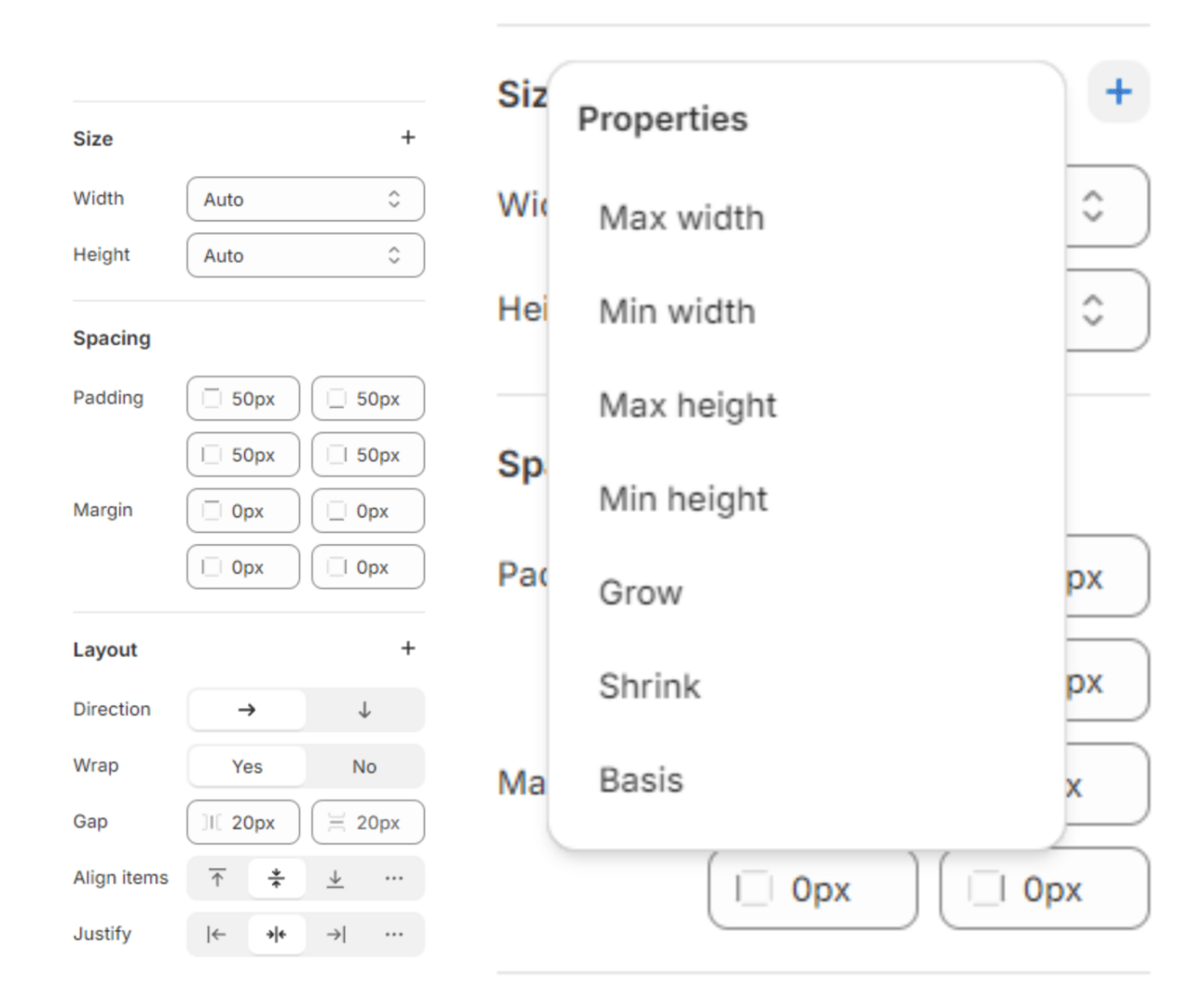Click the Properties menu title
Viewport: 1204px width, 997px height.
663,119
